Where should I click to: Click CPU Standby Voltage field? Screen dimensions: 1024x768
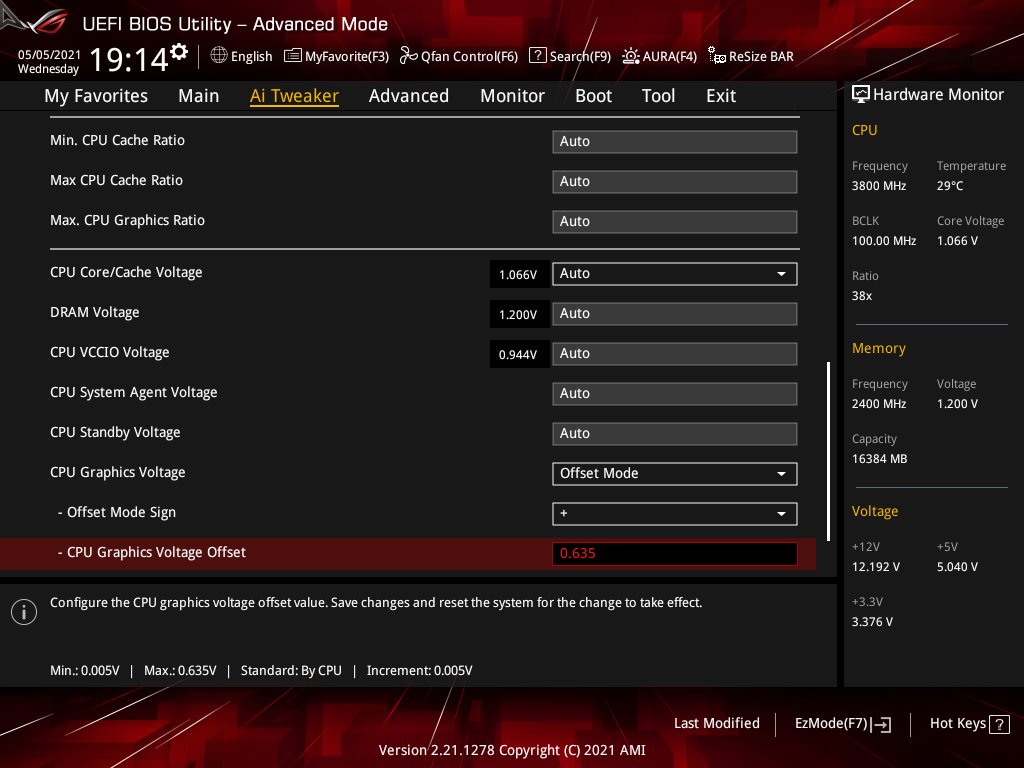pos(675,434)
